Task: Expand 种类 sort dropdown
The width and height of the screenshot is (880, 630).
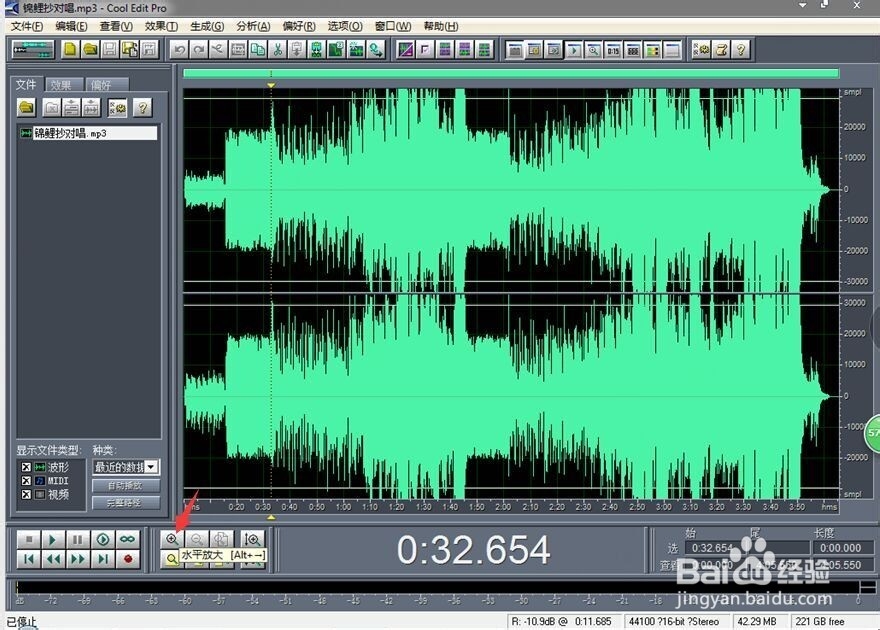Action: point(150,467)
